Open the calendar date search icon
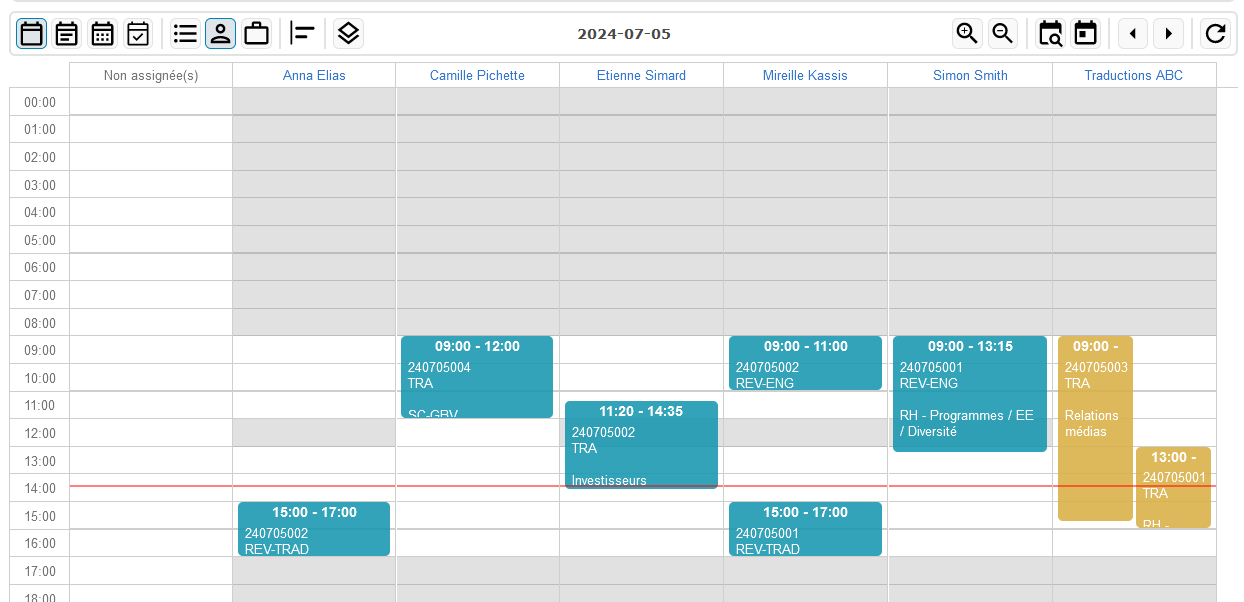This screenshot has height=602, width=1244. coord(1050,34)
